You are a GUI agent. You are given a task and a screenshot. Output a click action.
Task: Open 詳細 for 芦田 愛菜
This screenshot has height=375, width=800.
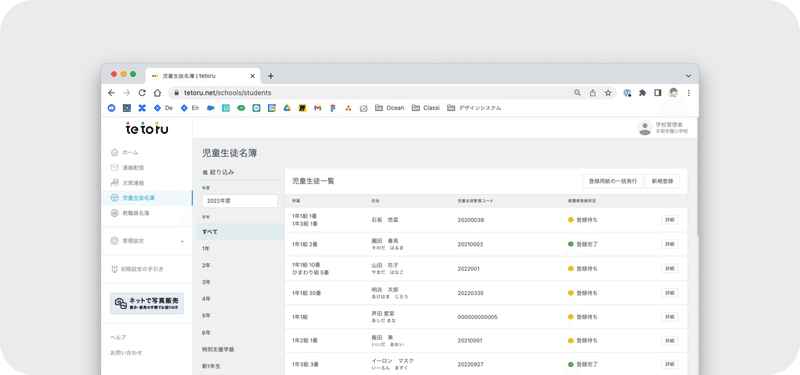[670, 317]
